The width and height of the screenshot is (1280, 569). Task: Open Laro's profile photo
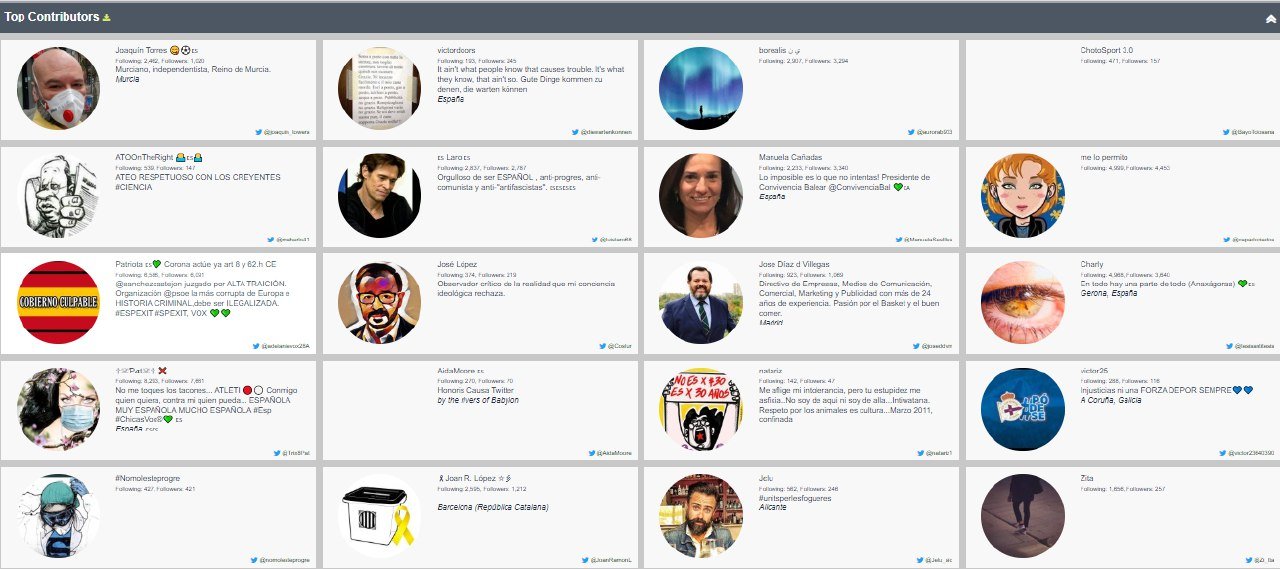pos(380,195)
